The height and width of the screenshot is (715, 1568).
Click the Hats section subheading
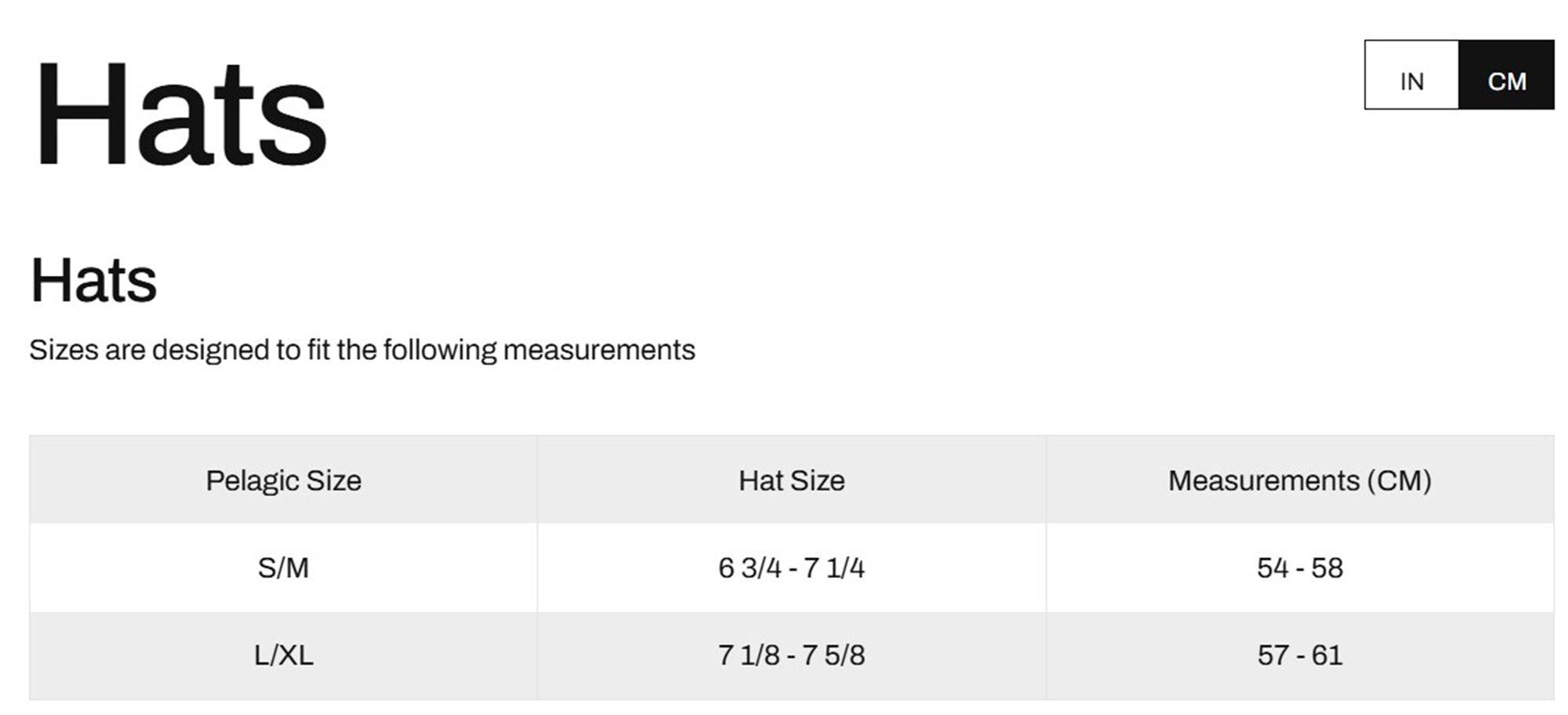pos(94,281)
